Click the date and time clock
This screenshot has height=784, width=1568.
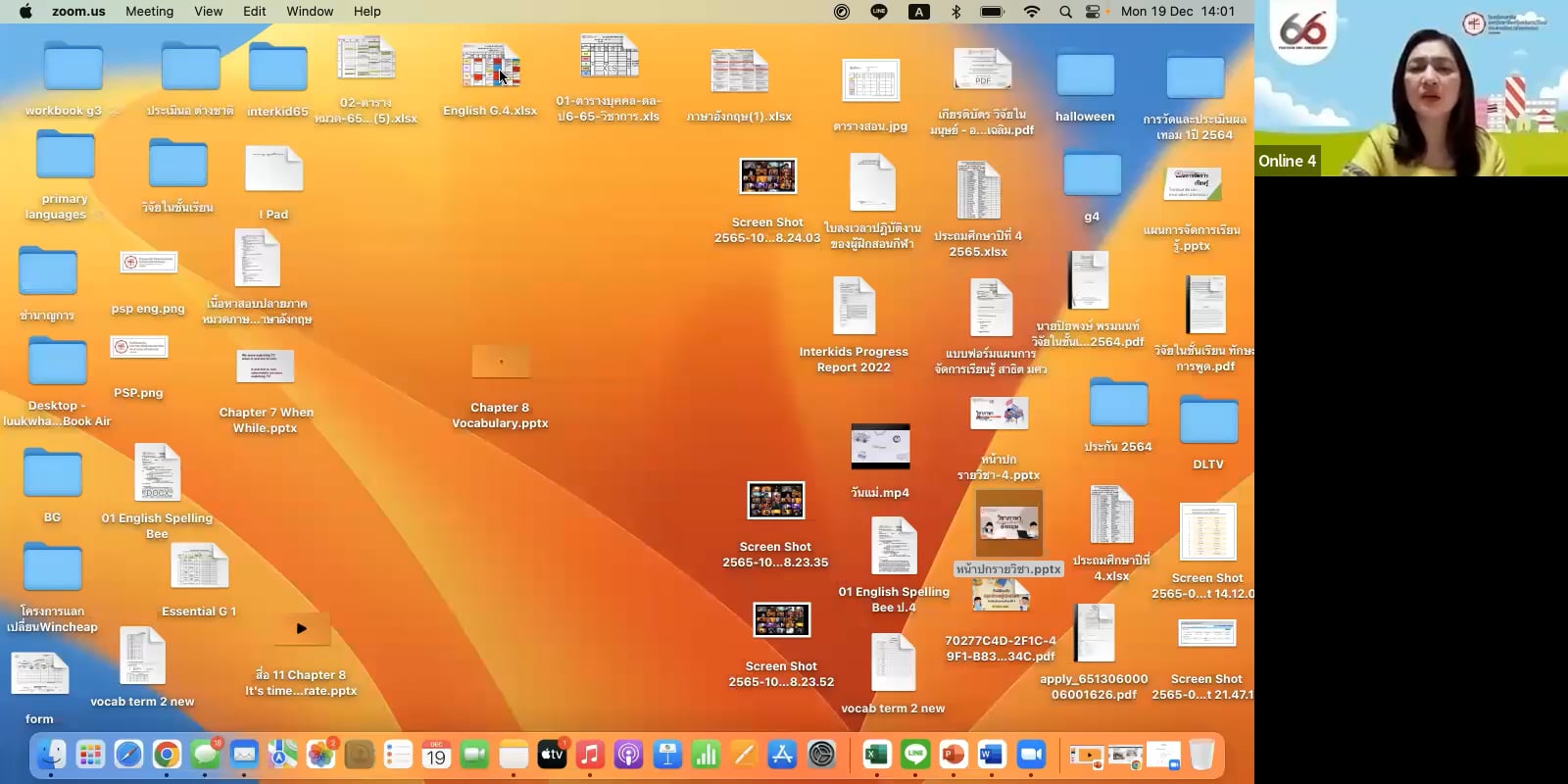click(1177, 12)
